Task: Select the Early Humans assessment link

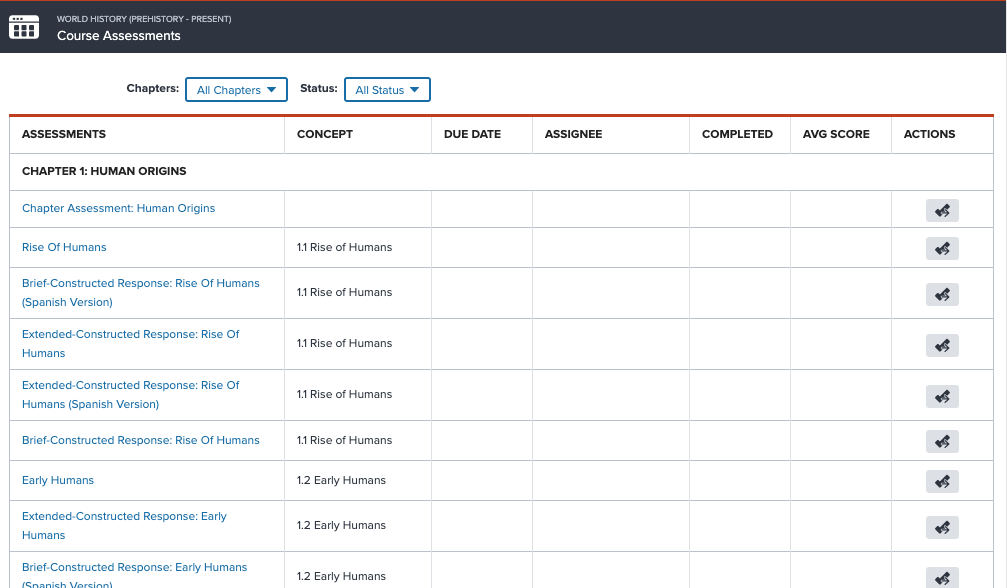Action: [57, 480]
